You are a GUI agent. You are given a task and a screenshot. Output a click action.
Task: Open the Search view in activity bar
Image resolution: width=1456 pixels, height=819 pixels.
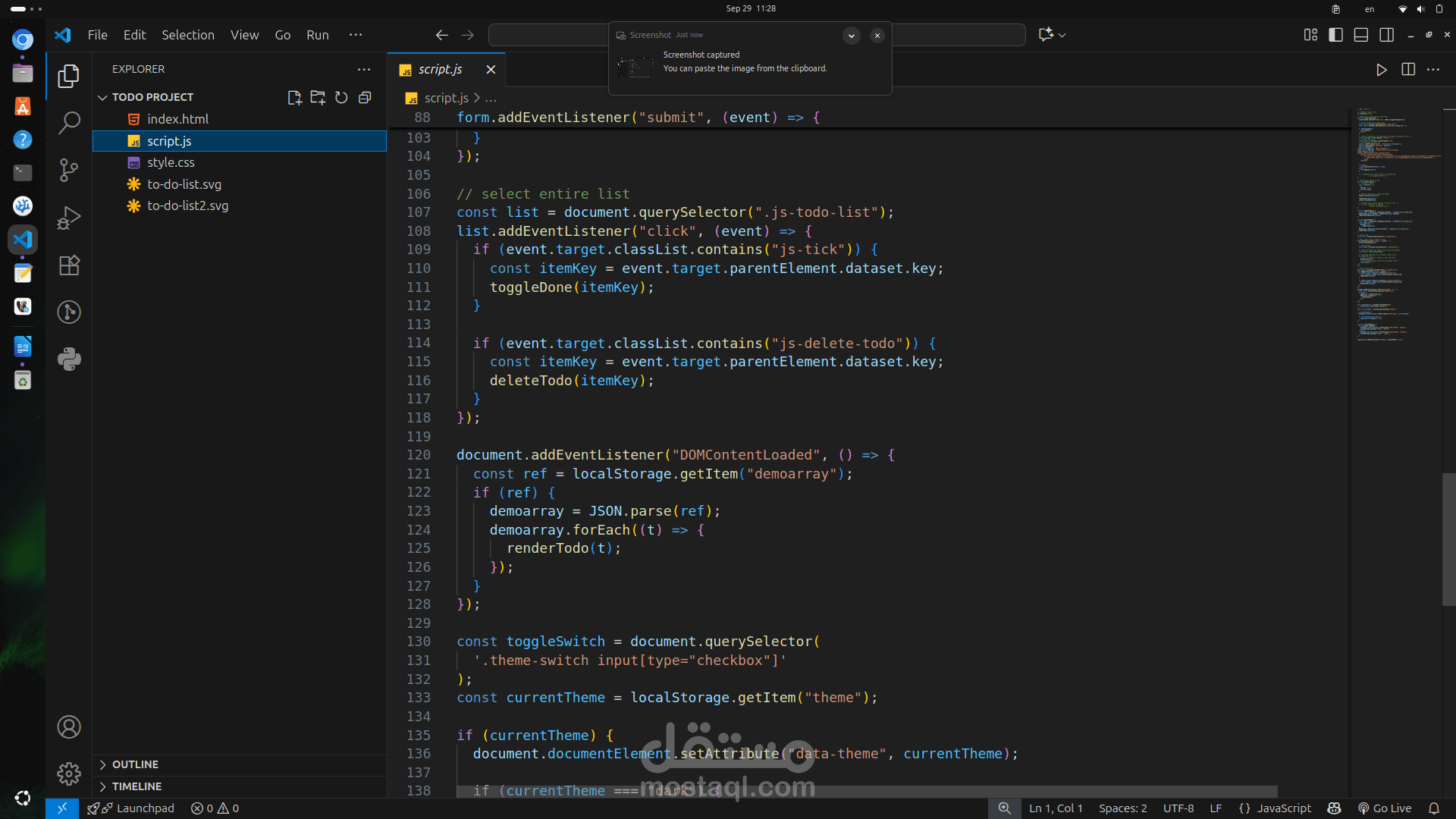(x=69, y=123)
